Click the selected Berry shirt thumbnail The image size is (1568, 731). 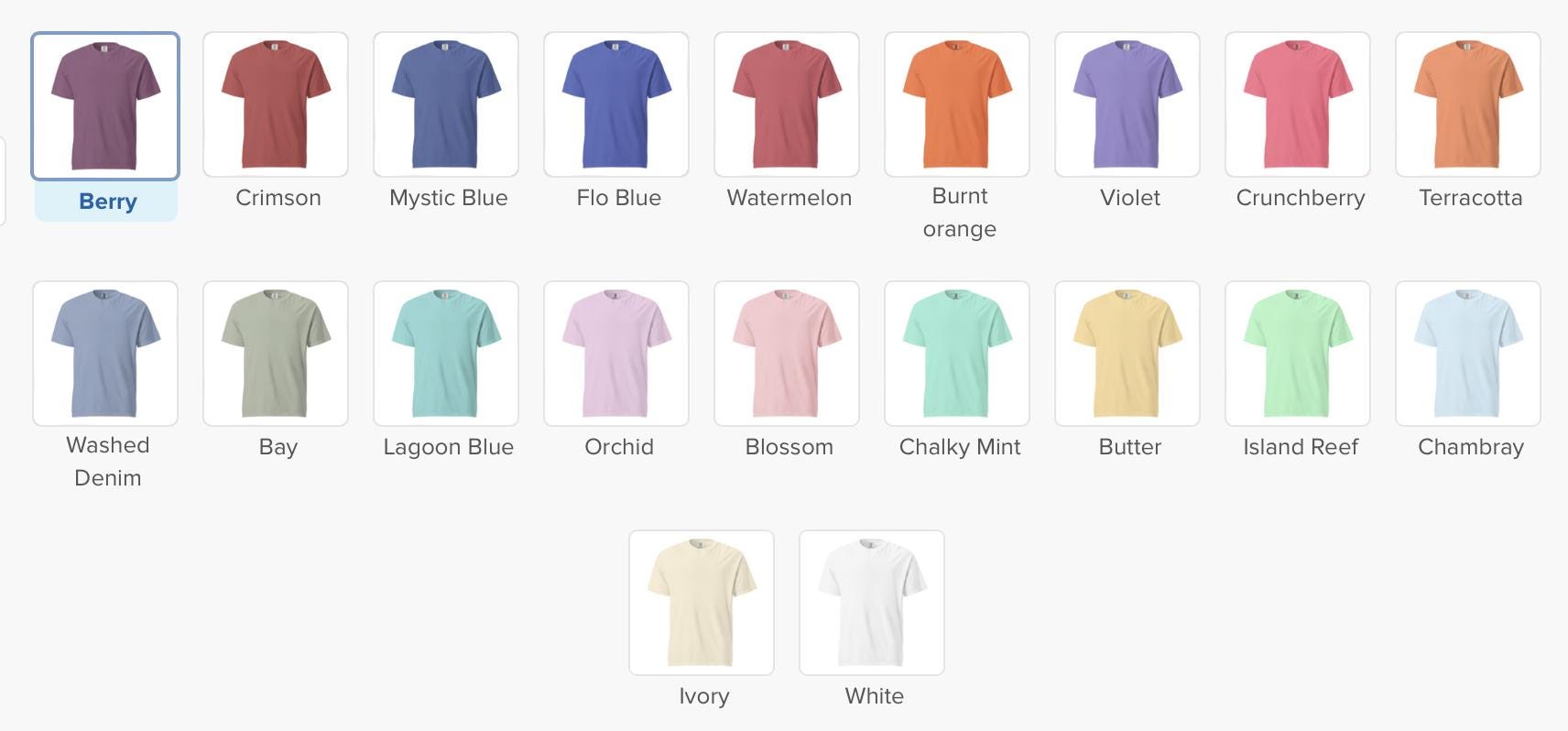(x=105, y=105)
